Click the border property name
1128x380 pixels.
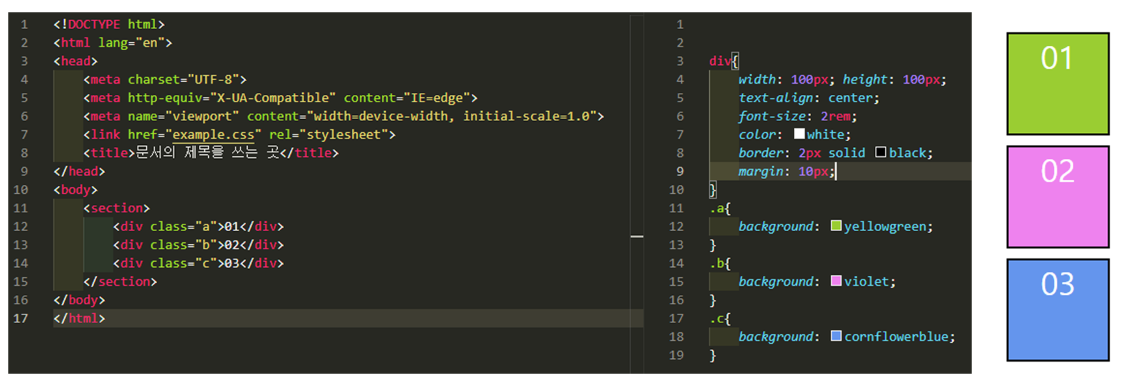click(760, 153)
